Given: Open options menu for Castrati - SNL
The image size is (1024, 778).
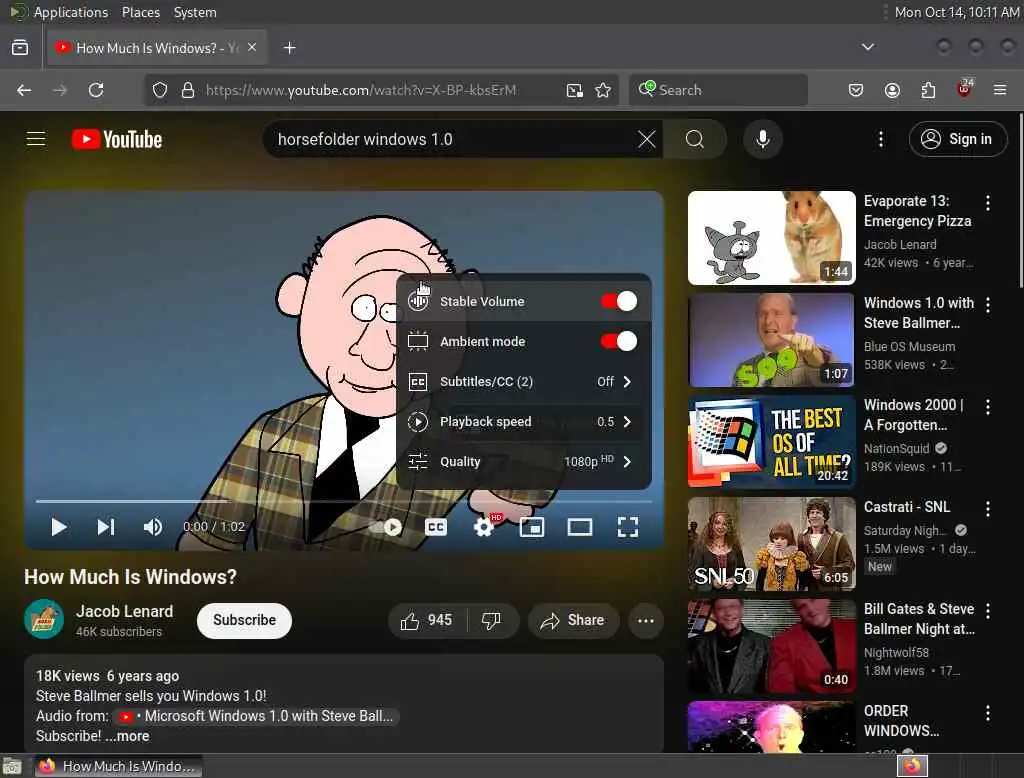Looking at the screenshot, I should [987, 509].
